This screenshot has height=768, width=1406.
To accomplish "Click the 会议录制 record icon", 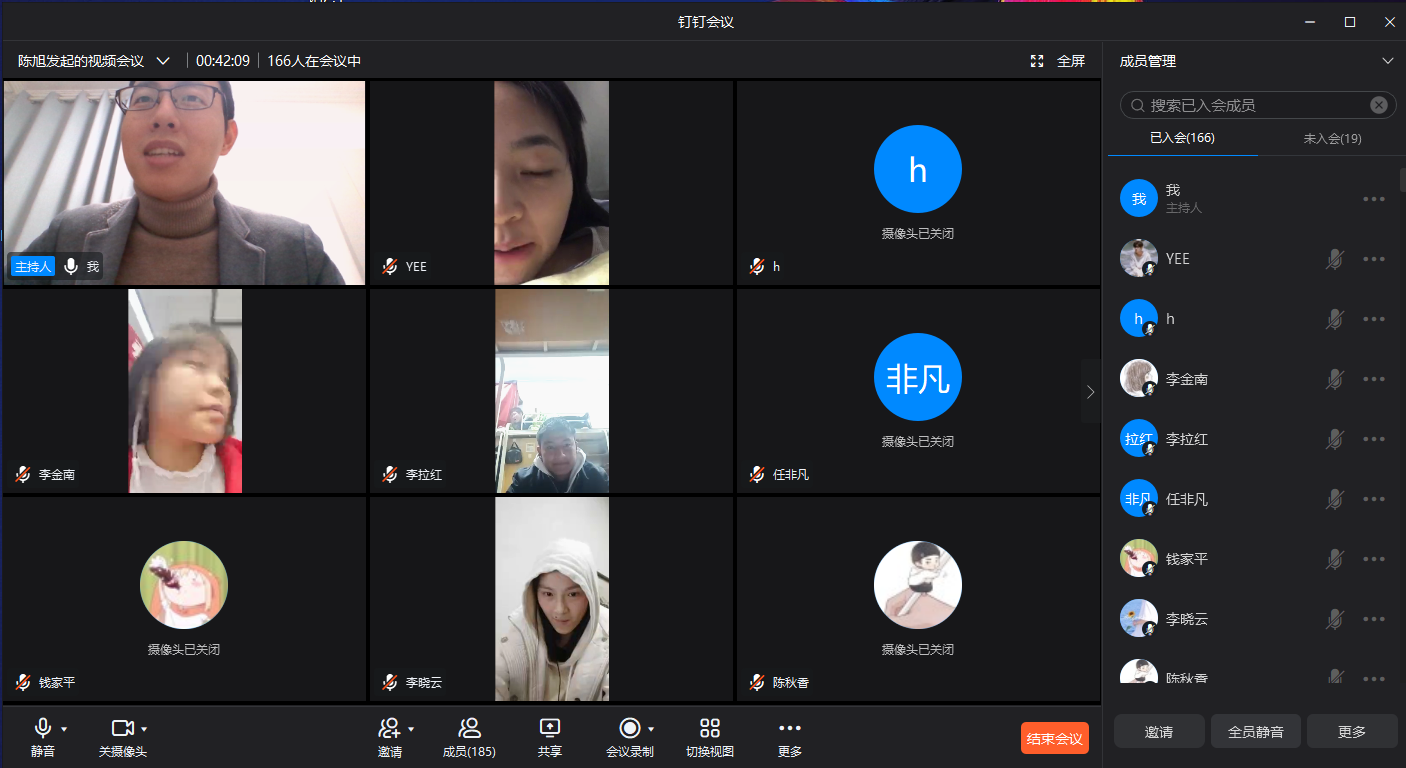I will pyautogui.click(x=629, y=728).
